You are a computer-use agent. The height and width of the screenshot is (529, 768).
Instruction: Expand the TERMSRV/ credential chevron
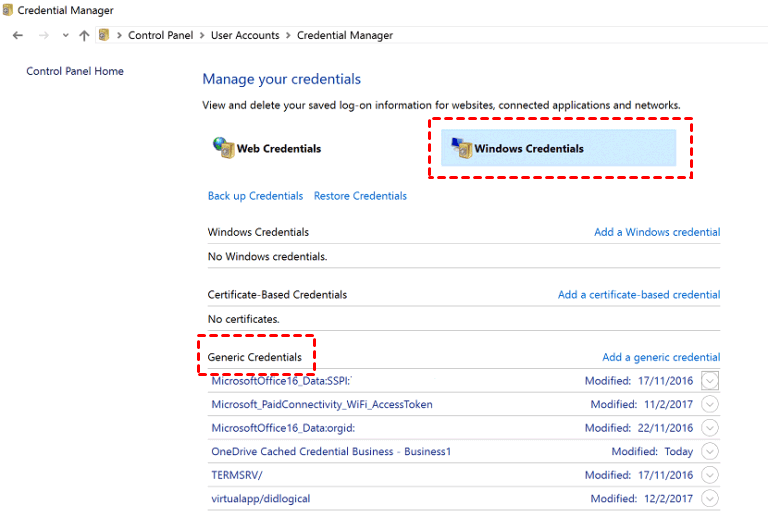[x=710, y=475]
